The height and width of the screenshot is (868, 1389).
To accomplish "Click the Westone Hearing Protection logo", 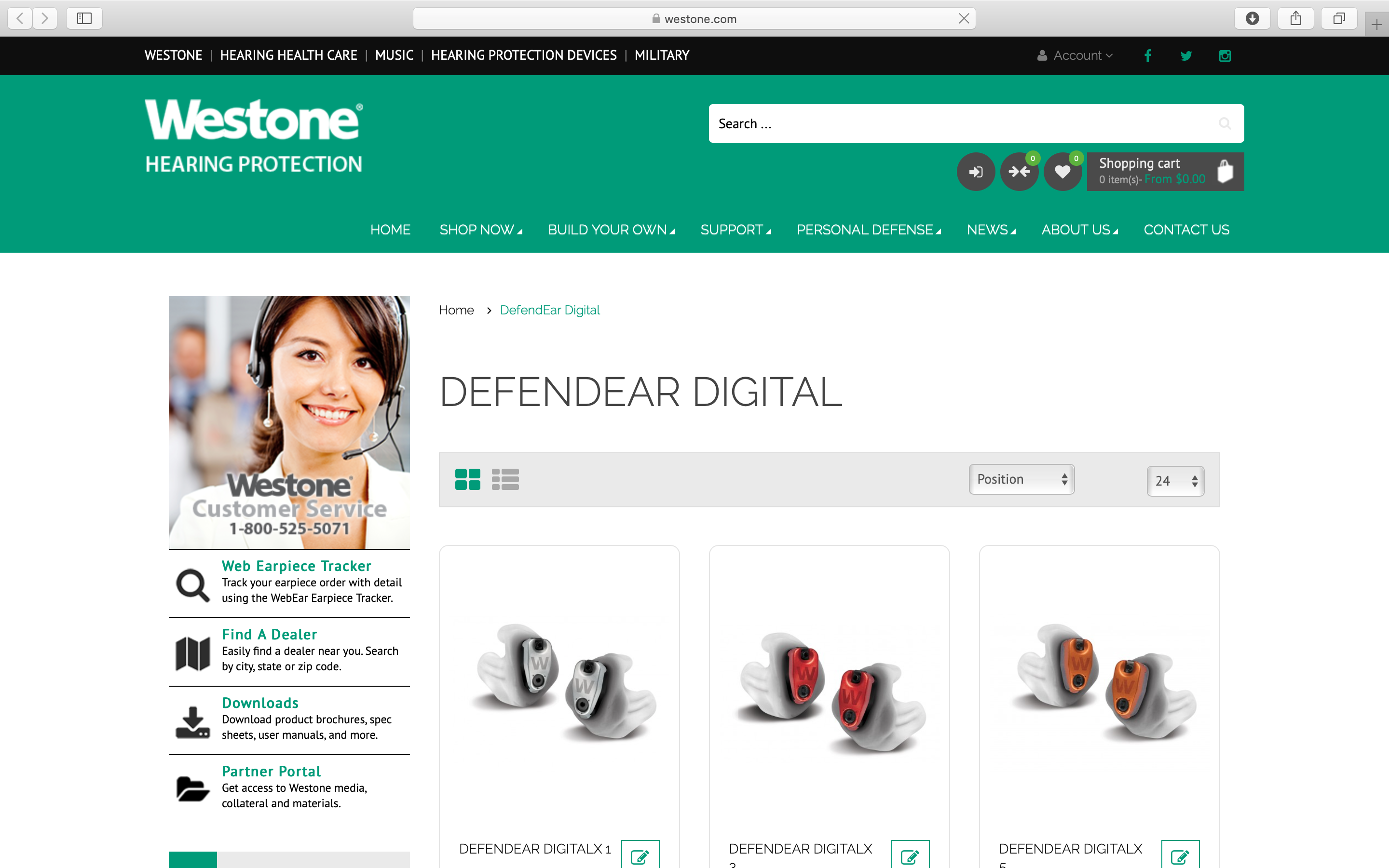I will [254, 136].
